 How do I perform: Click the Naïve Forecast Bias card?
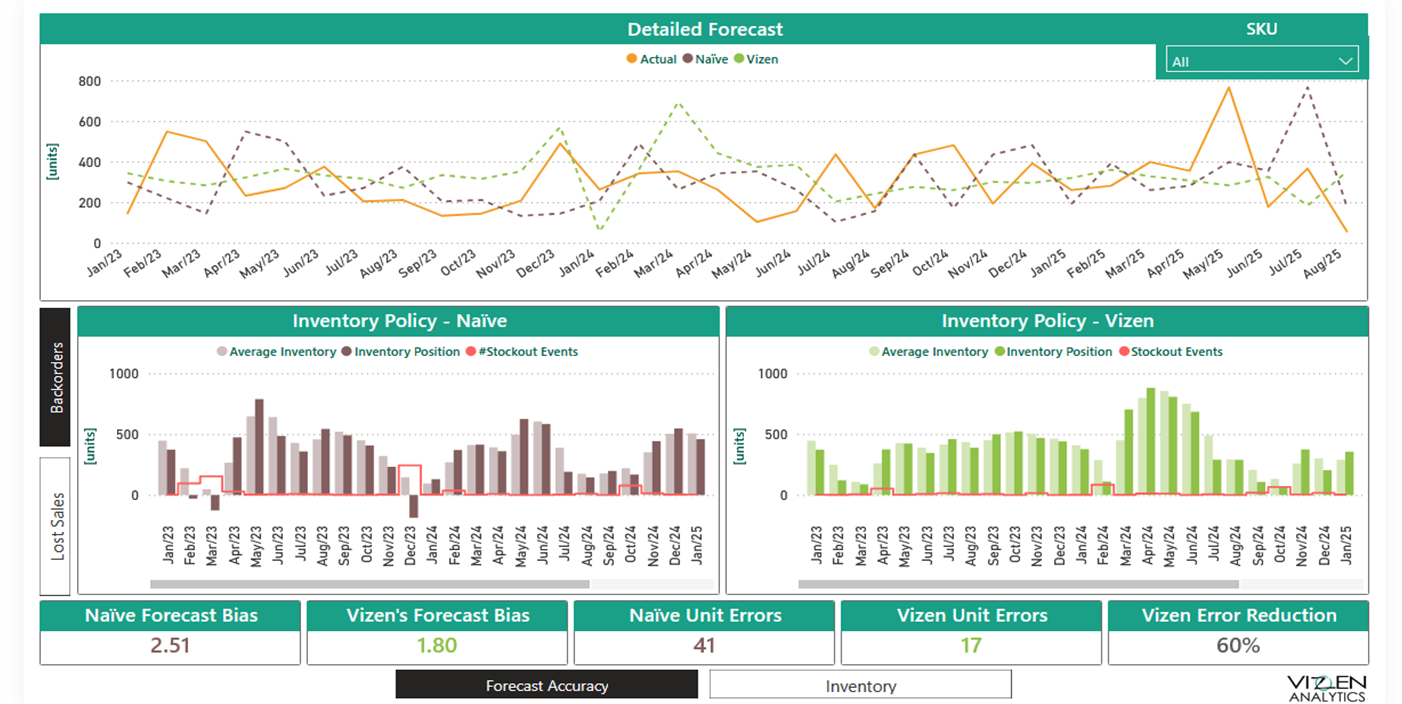tap(170, 632)
